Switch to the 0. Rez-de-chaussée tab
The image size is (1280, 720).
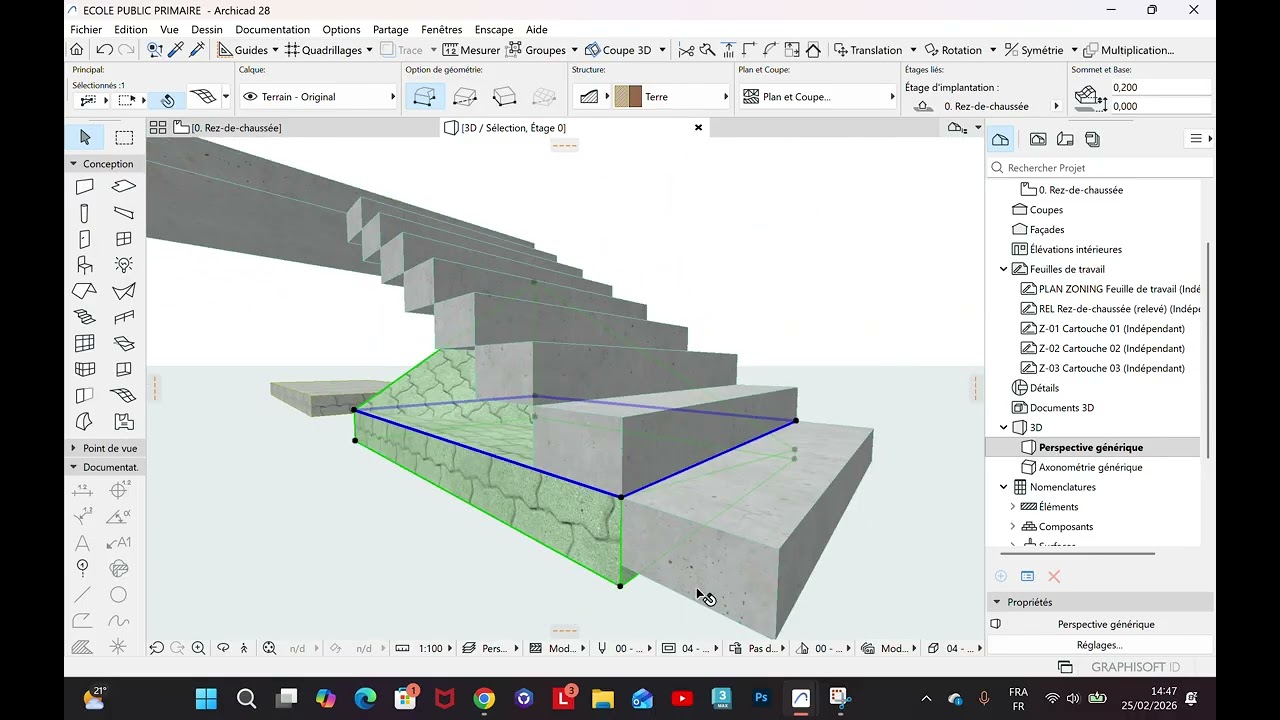coord(228,128)
